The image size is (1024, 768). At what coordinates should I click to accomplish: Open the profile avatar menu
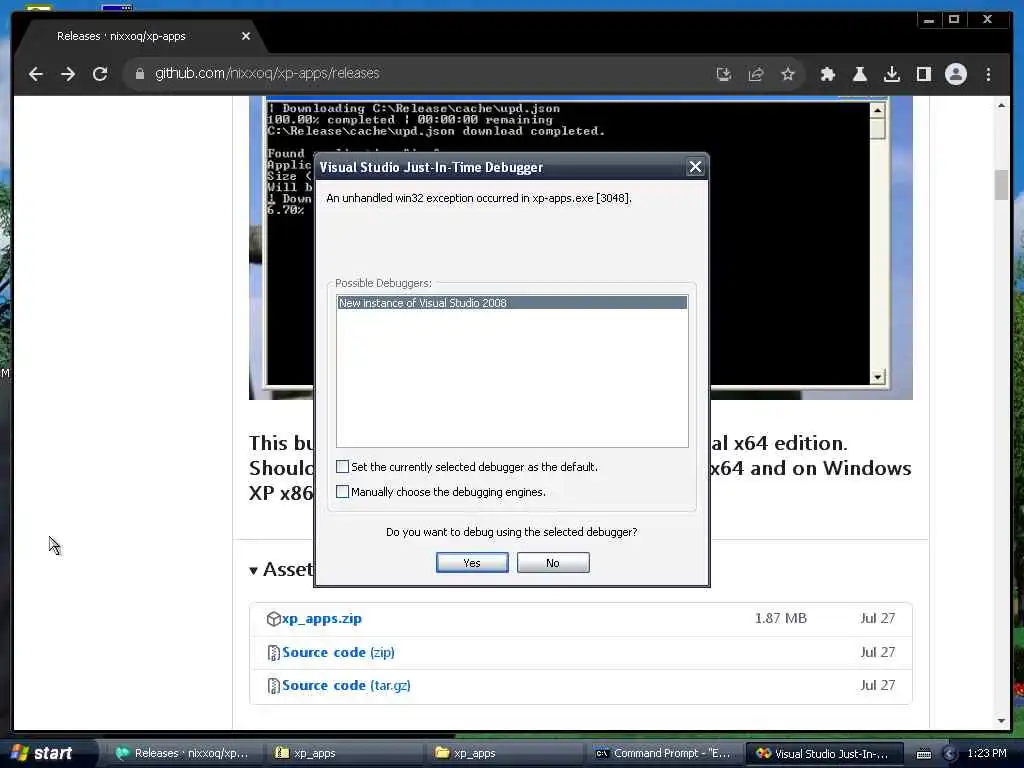[x=955, y=74]
